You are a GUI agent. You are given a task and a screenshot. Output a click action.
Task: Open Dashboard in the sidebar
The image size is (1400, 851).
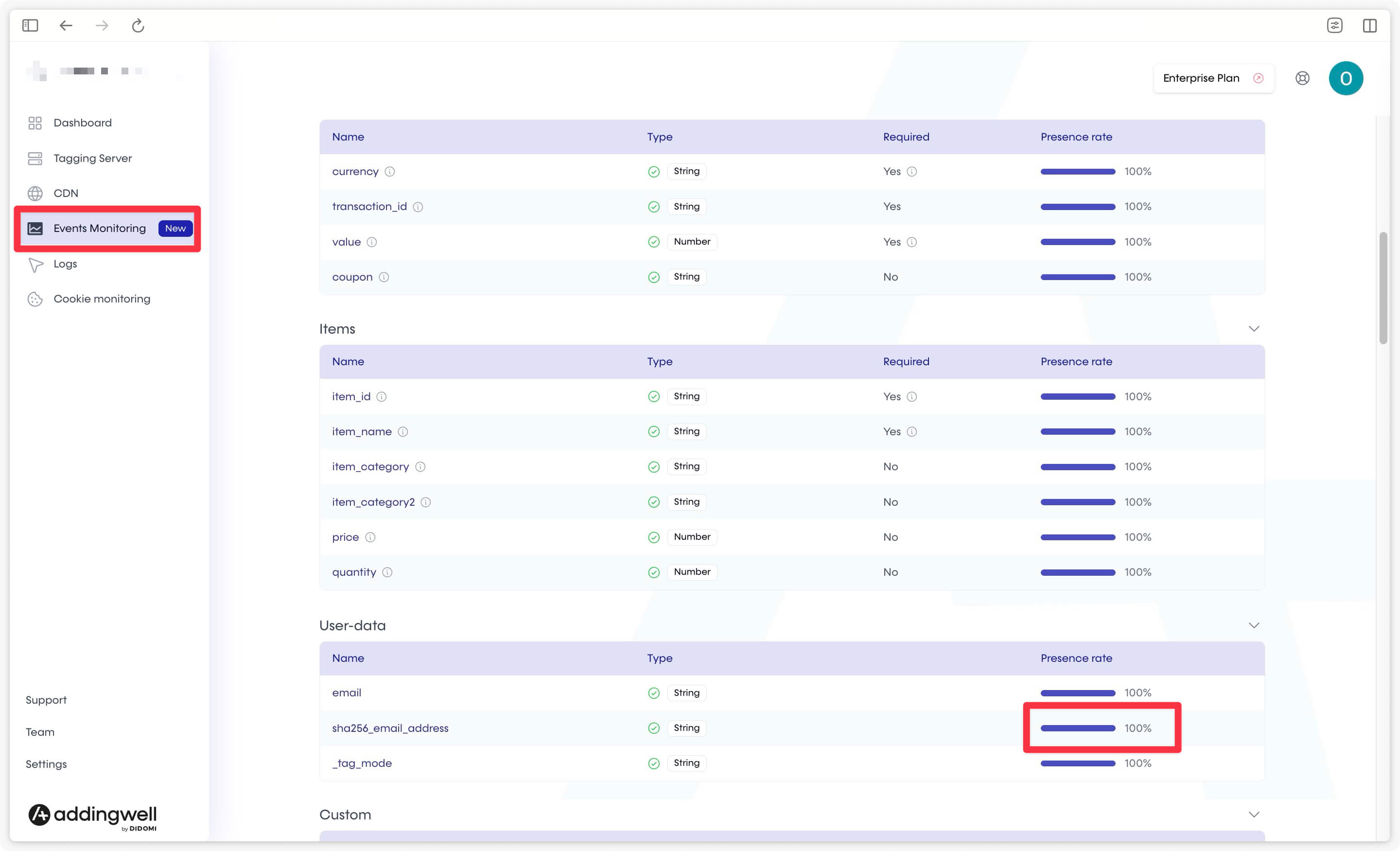tap(82, 123)
